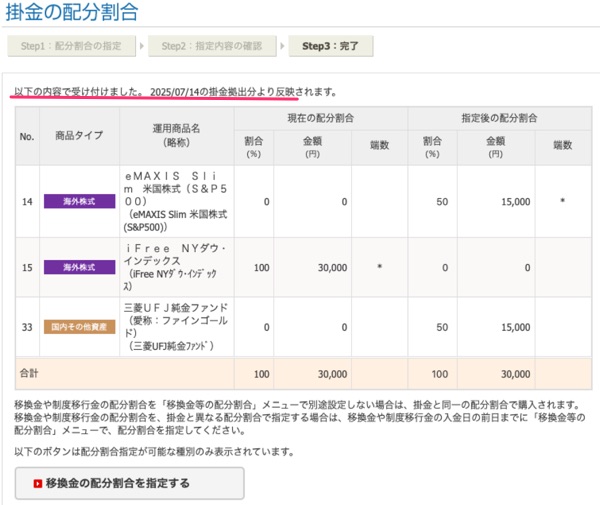Click the asterisk 端数 mark in row 14
Screen dimensions: 600x505
pyautogui.click(x=562, y=201)
